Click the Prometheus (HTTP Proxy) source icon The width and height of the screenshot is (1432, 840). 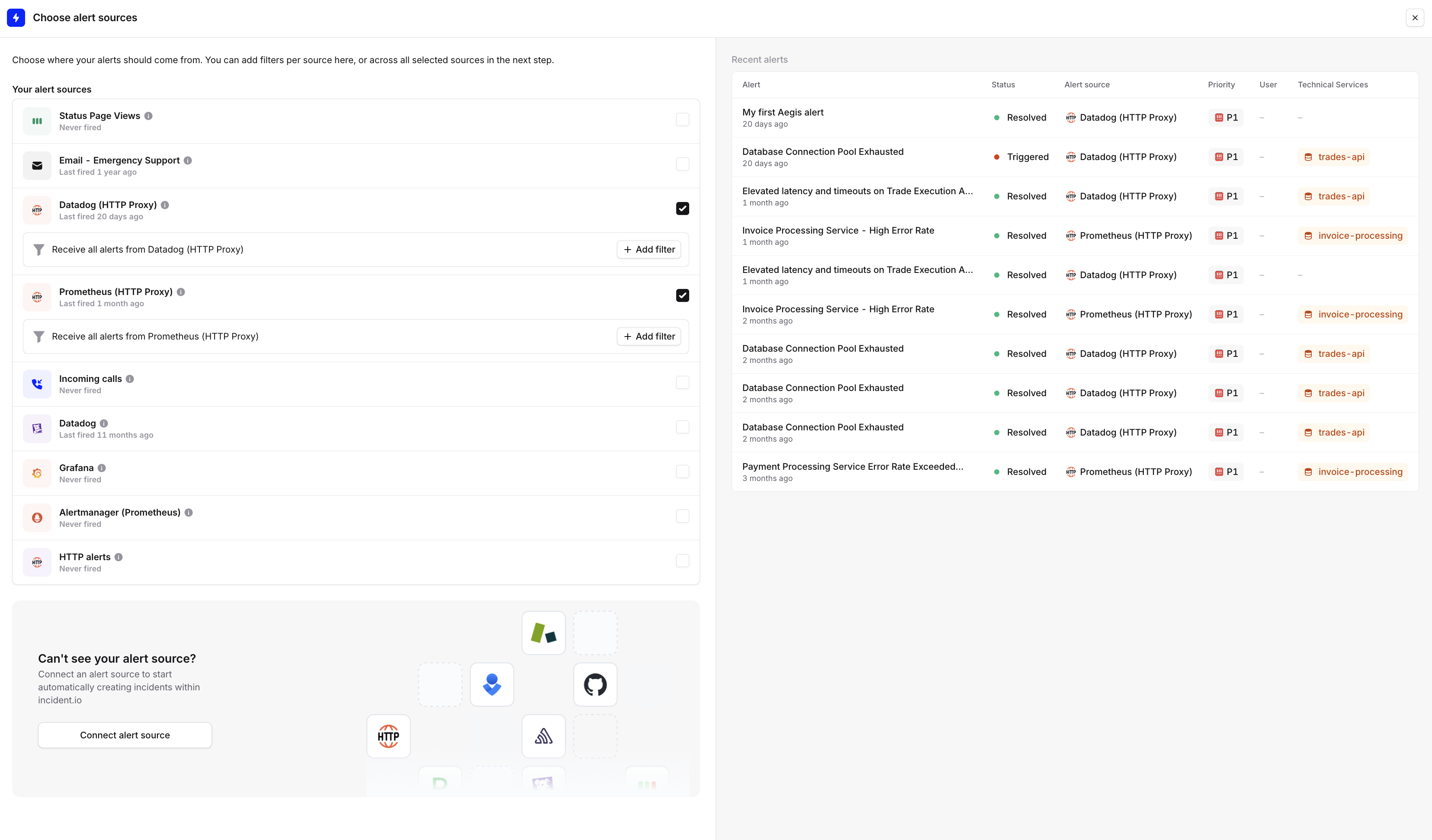[37, 297]
